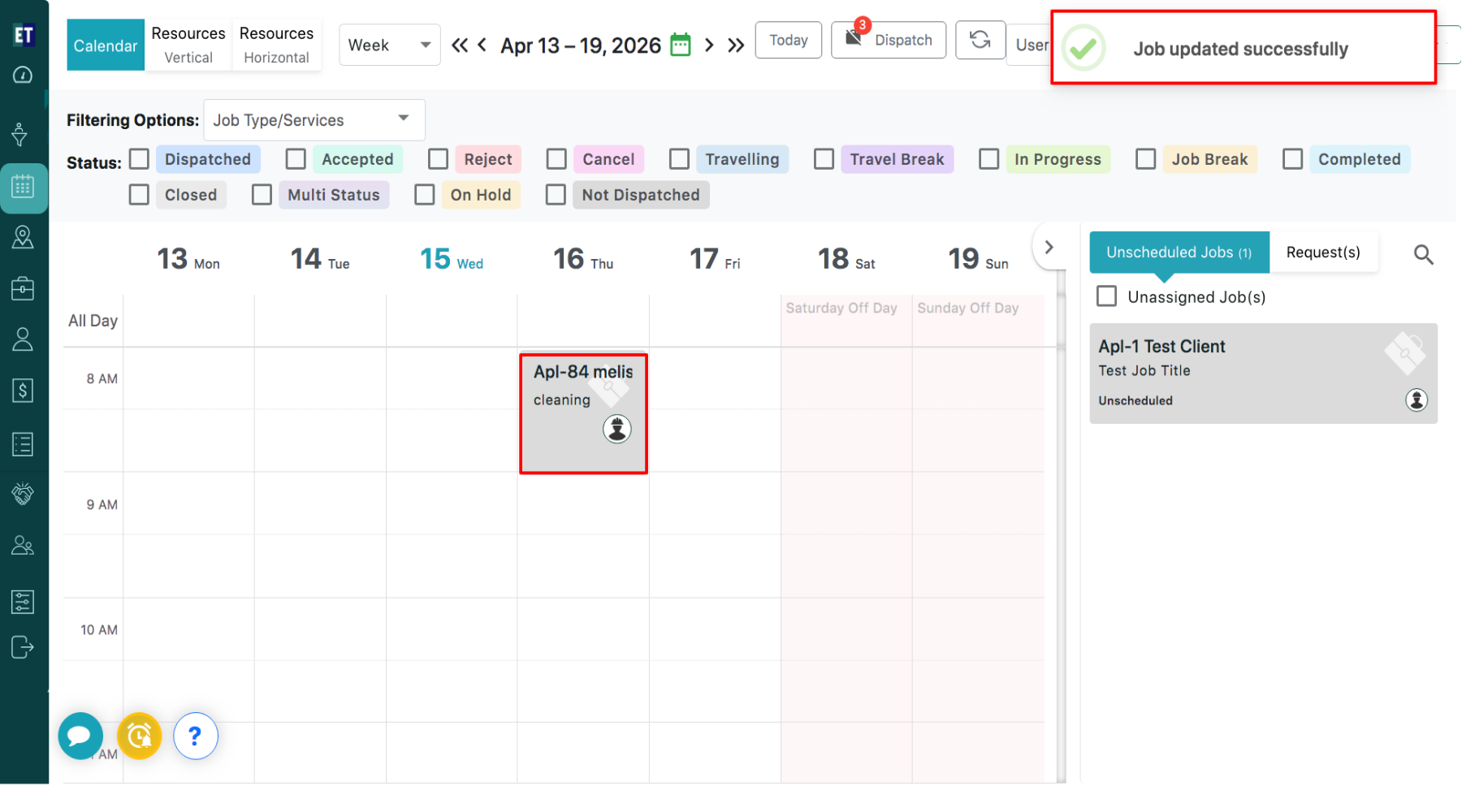Image resolution: width=1462 pixels, height=812 pixels.
Task: Click the Dispatch button
Action: [889, 40]
